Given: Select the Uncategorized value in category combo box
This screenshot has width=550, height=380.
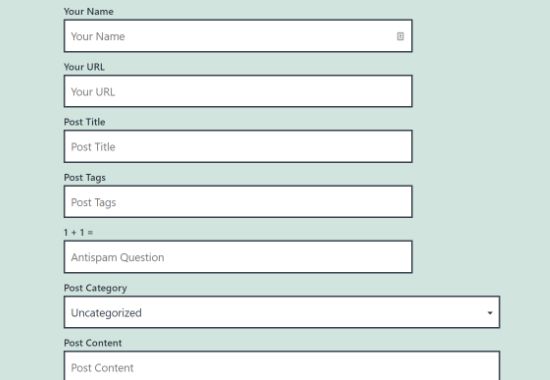Looking at the screenshot, I should 106,313.
